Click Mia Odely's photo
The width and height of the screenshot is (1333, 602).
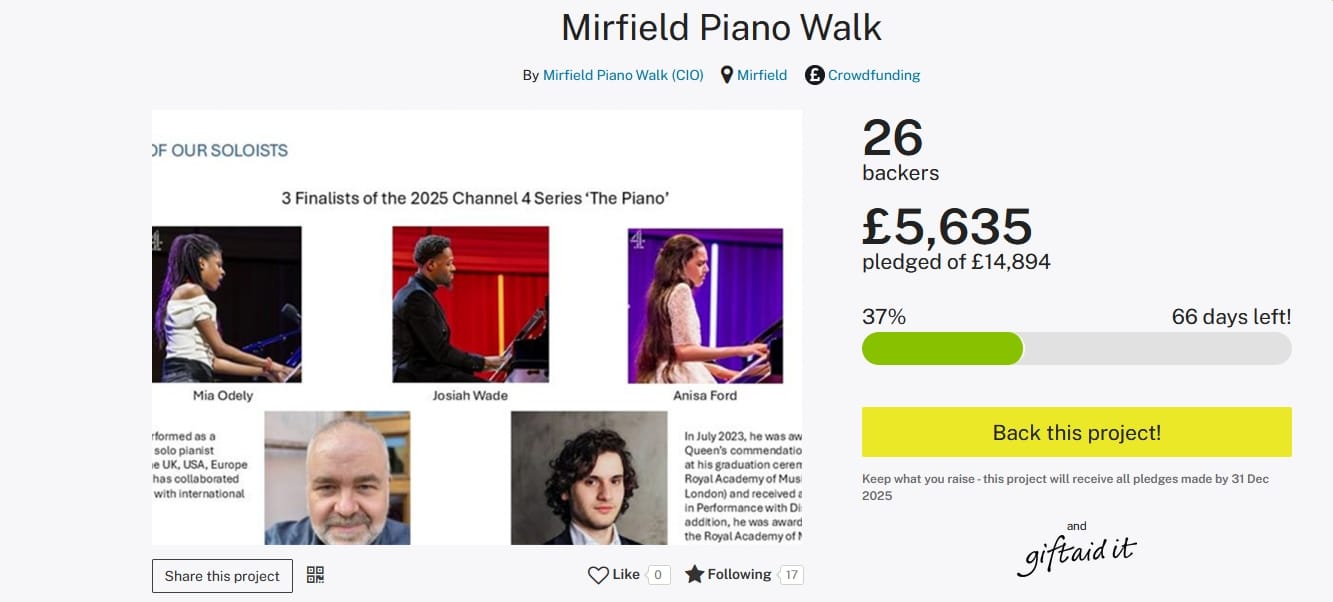[x=226, y=304]
